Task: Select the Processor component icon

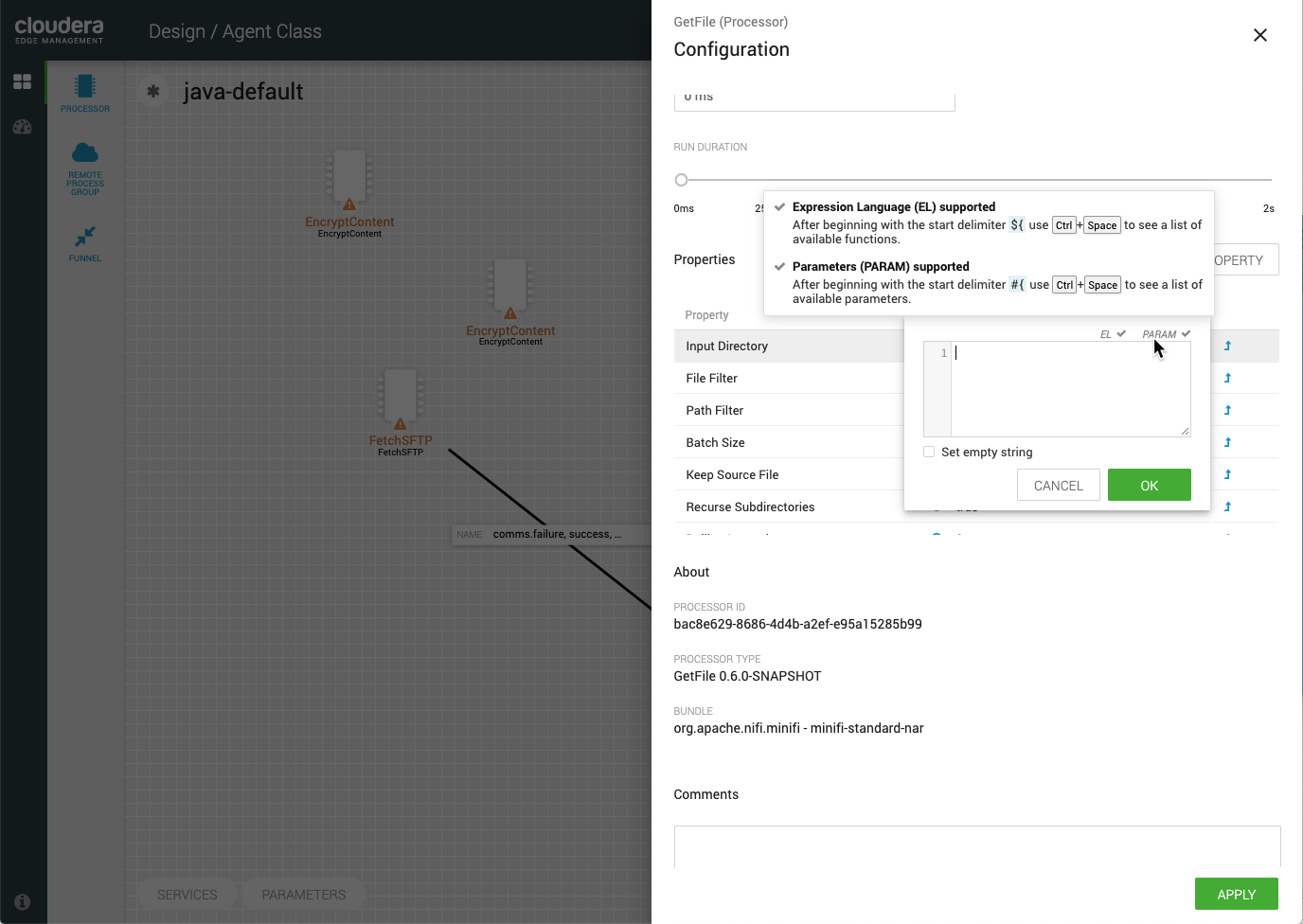Action: (85, 86)
